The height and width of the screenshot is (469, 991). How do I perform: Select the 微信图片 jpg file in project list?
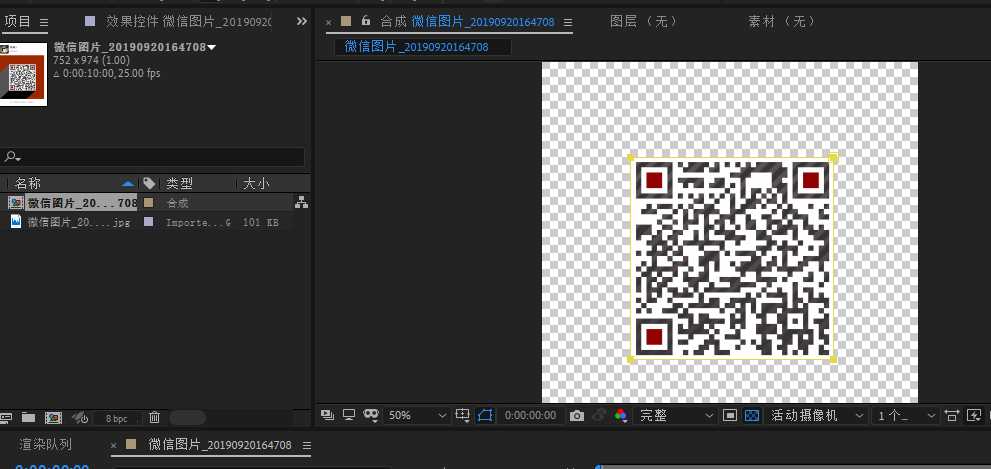click(x=78, y=223)
